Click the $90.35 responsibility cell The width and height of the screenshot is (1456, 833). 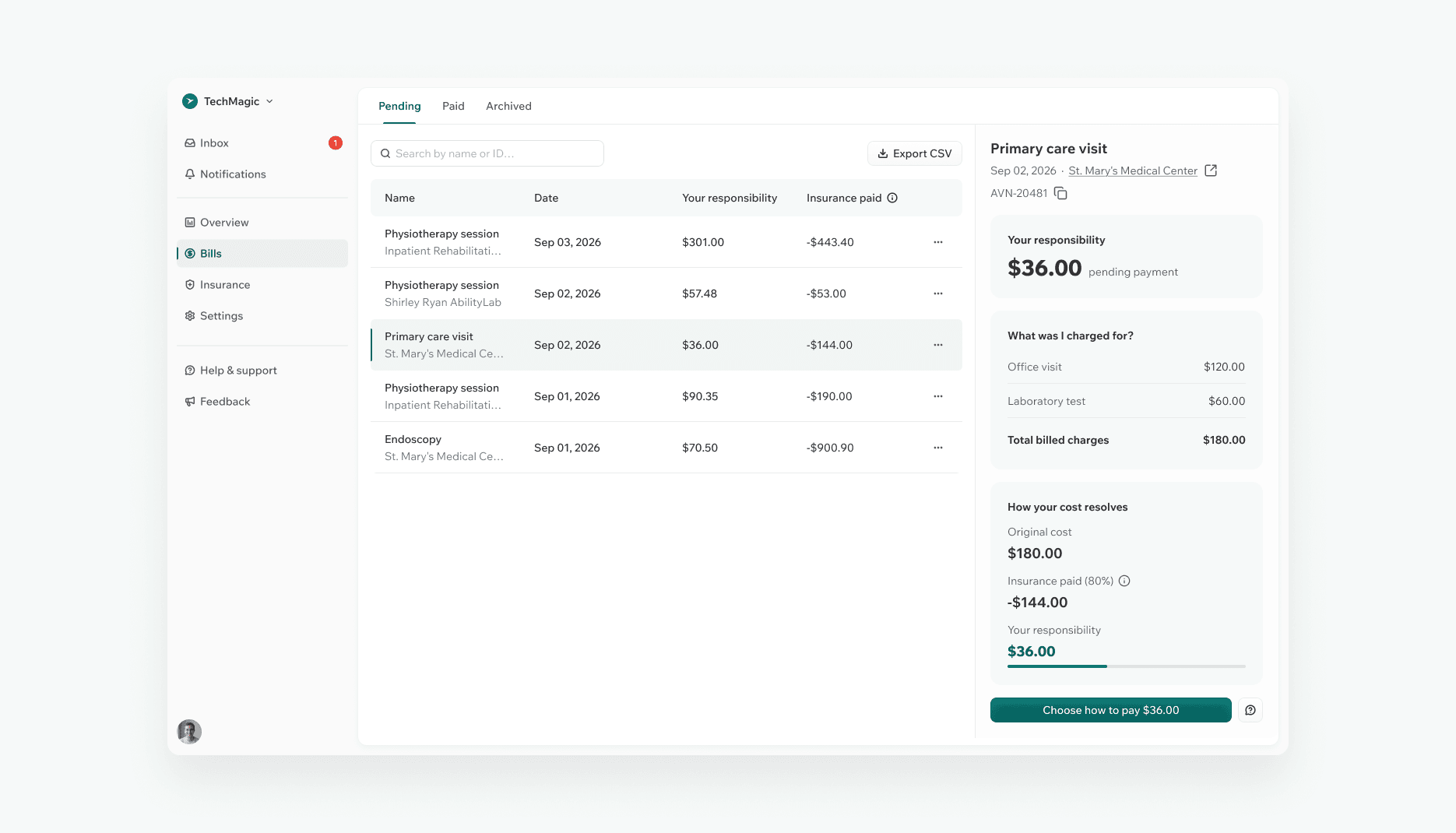pyautogui.click(x=700, y=396)
